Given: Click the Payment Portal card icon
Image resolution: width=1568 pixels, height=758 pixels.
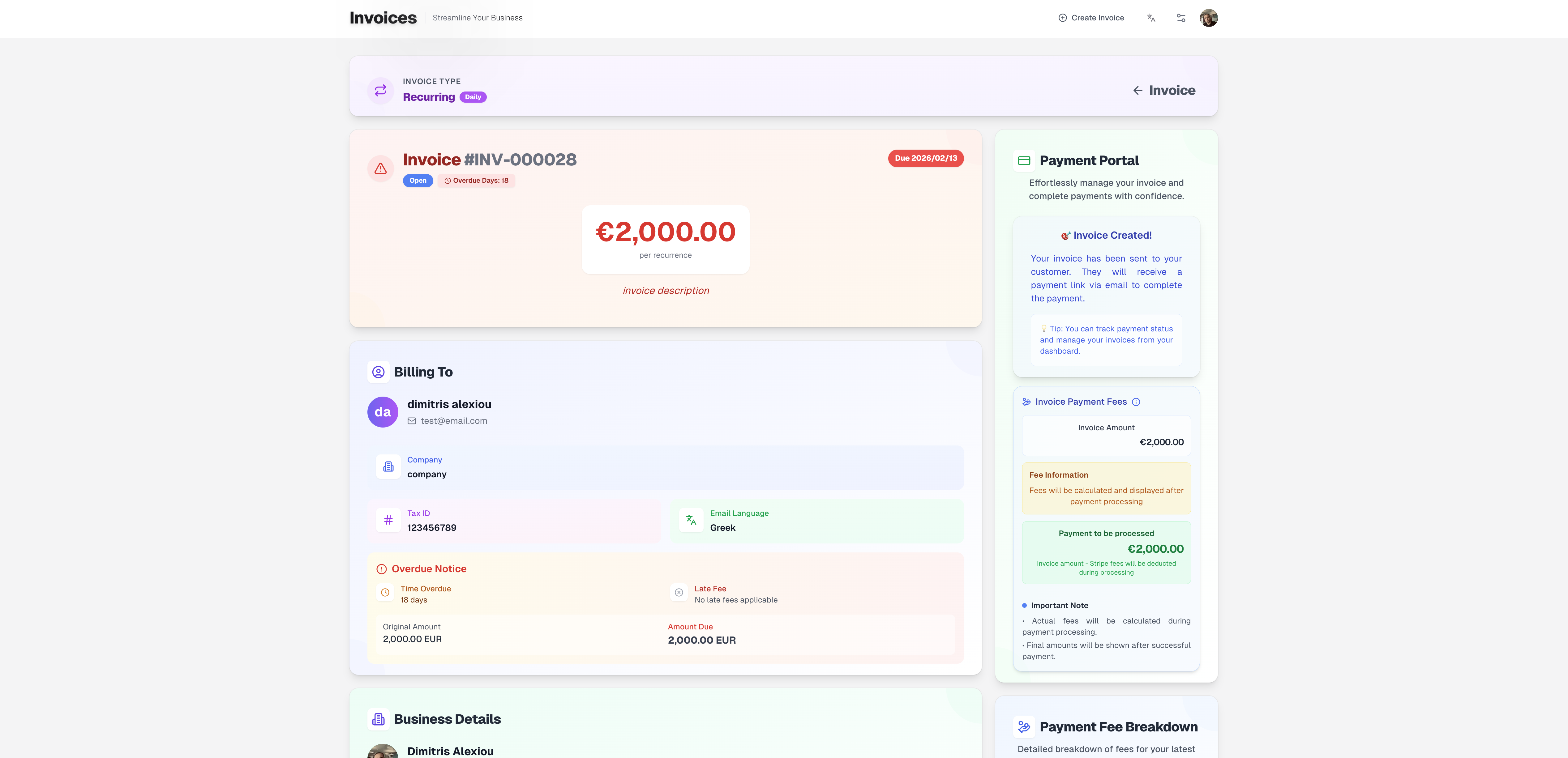Looking at the screenshot, I should click(x=1024, y=160).
